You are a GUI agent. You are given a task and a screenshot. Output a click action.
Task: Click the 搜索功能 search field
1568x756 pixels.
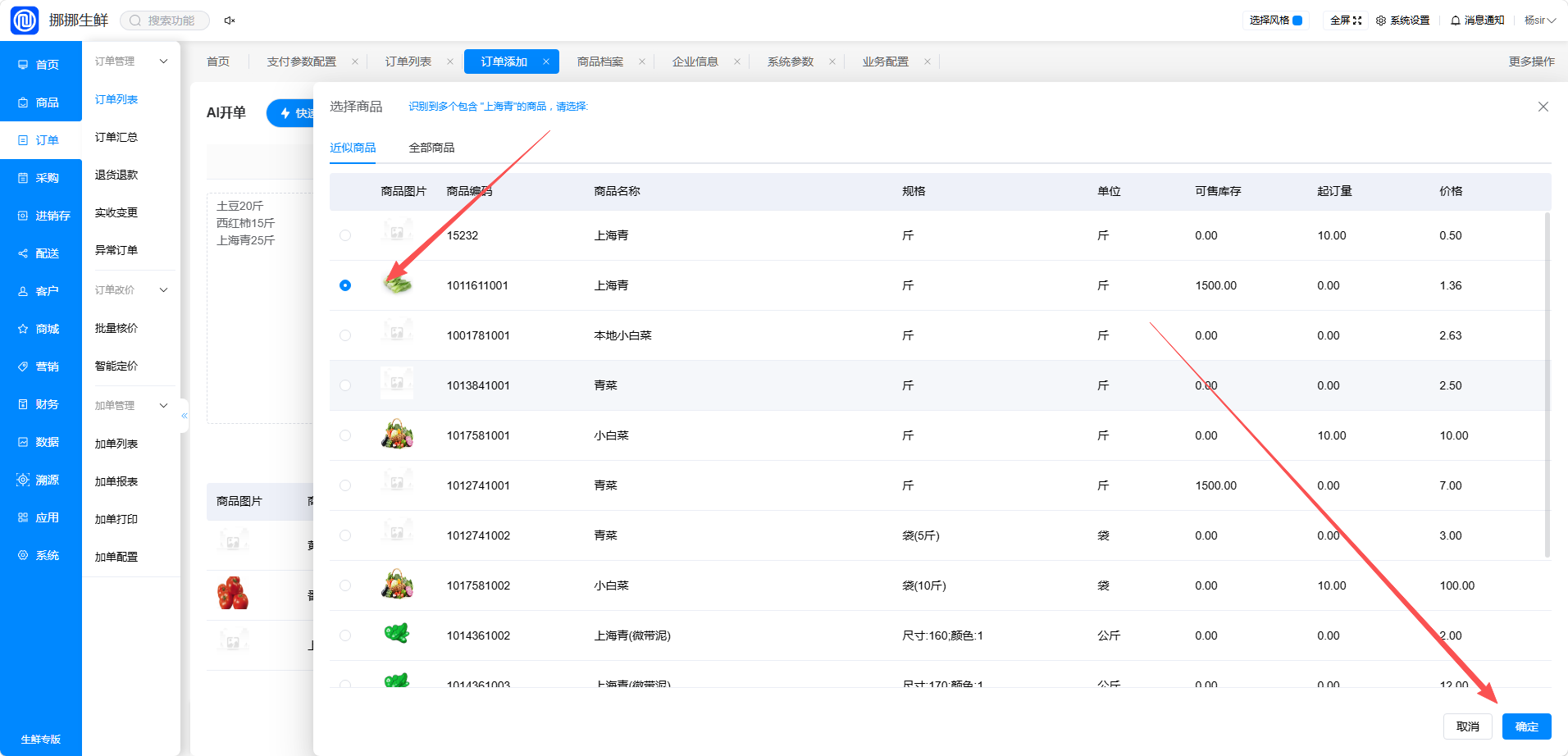click(x=165, y=20)
